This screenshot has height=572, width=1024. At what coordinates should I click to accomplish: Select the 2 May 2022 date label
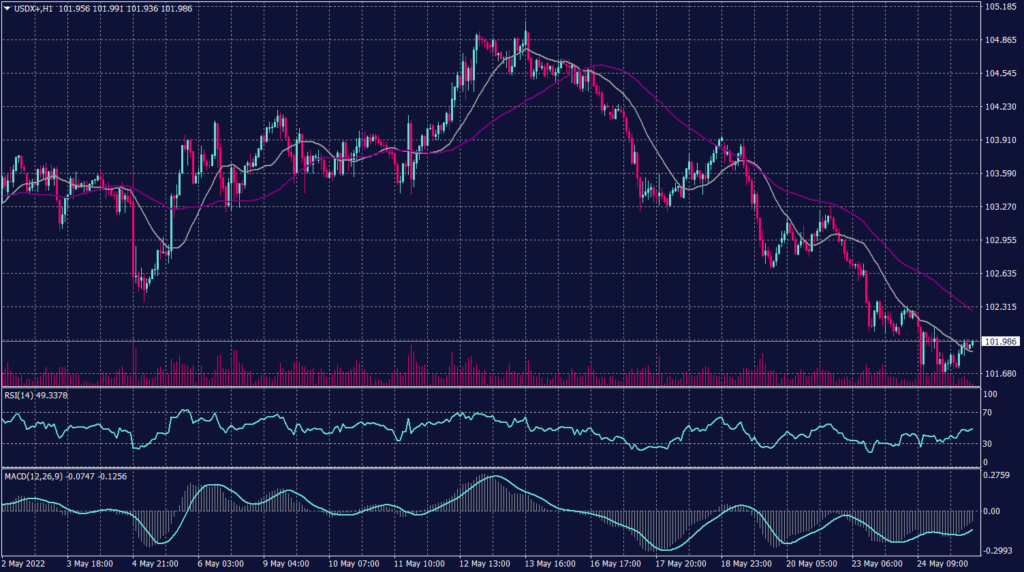pos(24,565)
